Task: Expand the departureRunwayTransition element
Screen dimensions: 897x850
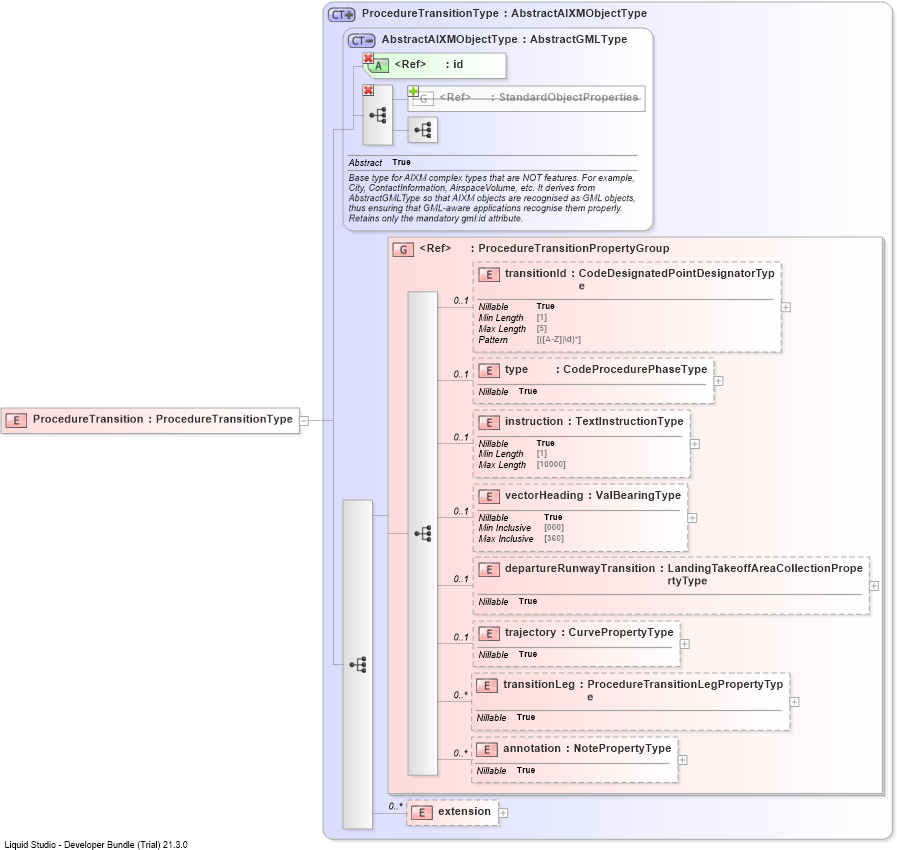Action: tap(874, 586)
